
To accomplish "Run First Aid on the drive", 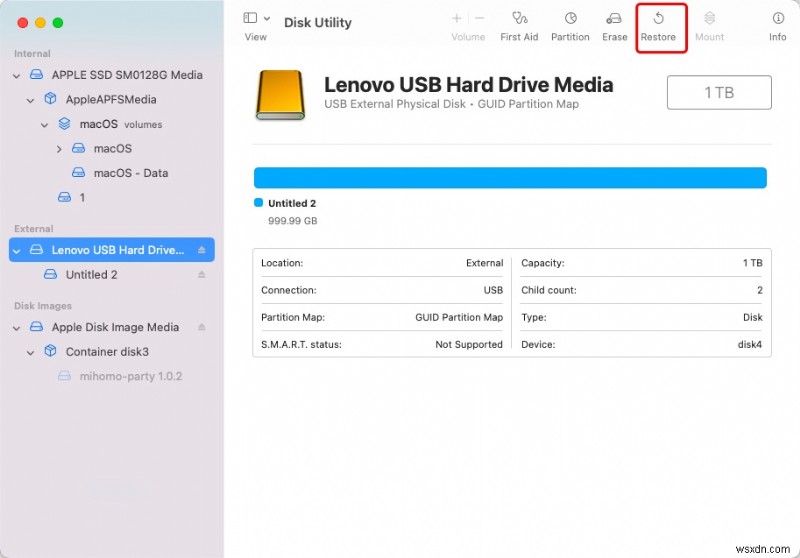I will coord(519,27).
